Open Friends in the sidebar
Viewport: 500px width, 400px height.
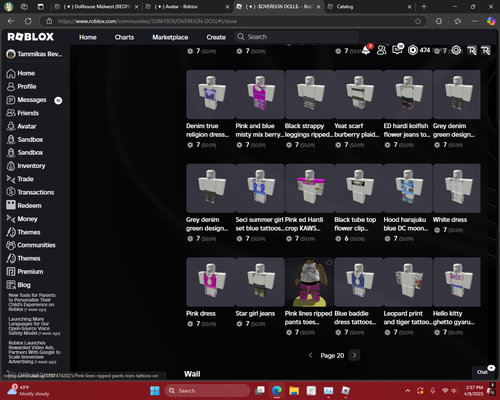pos(23,113)
